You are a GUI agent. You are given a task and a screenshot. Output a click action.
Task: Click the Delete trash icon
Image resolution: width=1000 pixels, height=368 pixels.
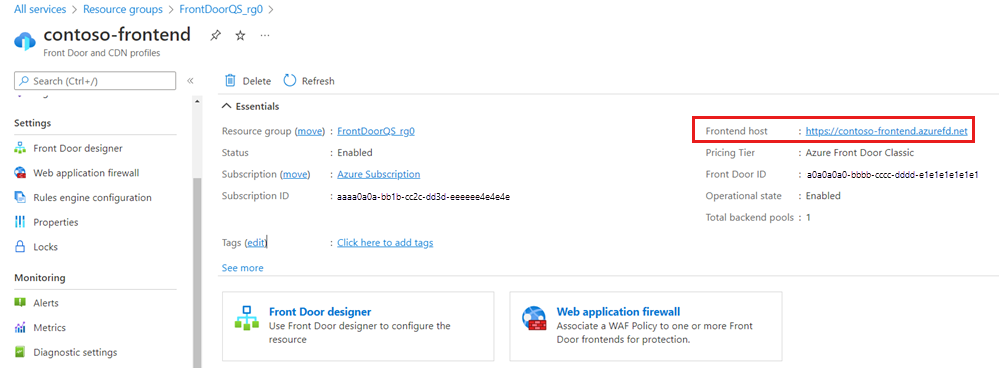click(230, 81)
